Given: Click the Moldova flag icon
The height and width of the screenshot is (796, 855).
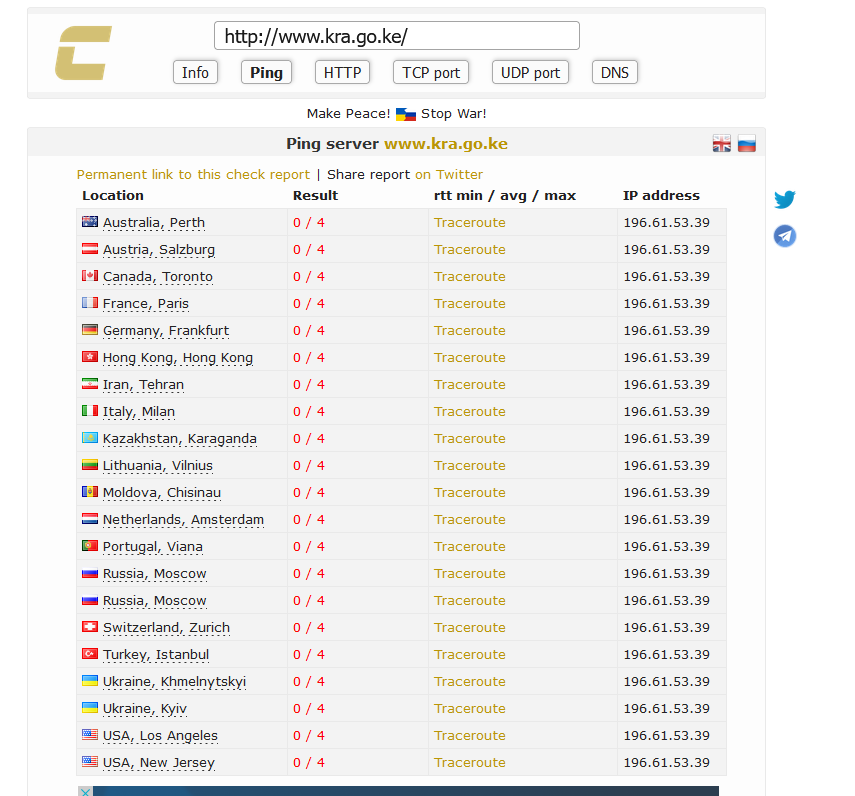Looking at the screenshot, I should pos(90,491).
